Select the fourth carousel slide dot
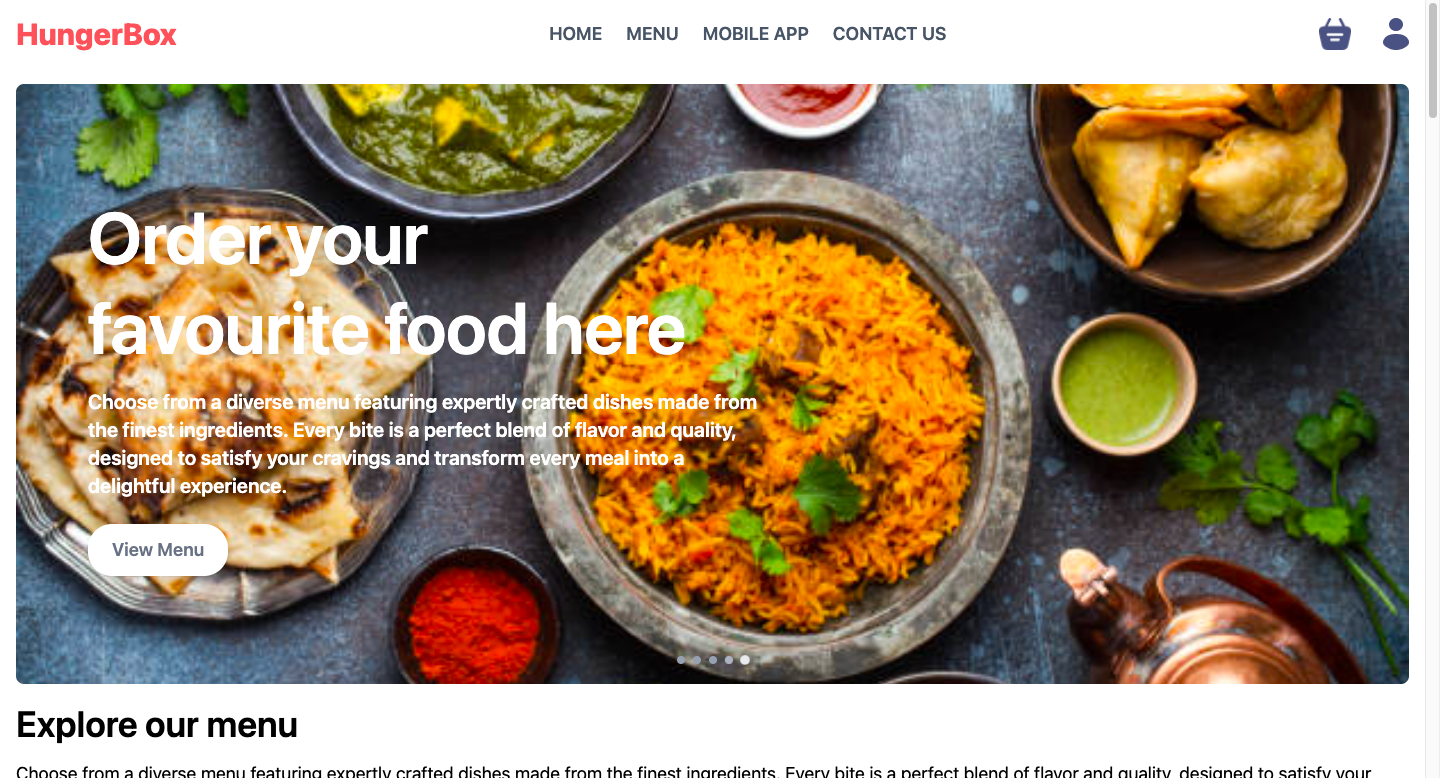The width and height of the screenshot is (1440, 778). tap(729, 660)
